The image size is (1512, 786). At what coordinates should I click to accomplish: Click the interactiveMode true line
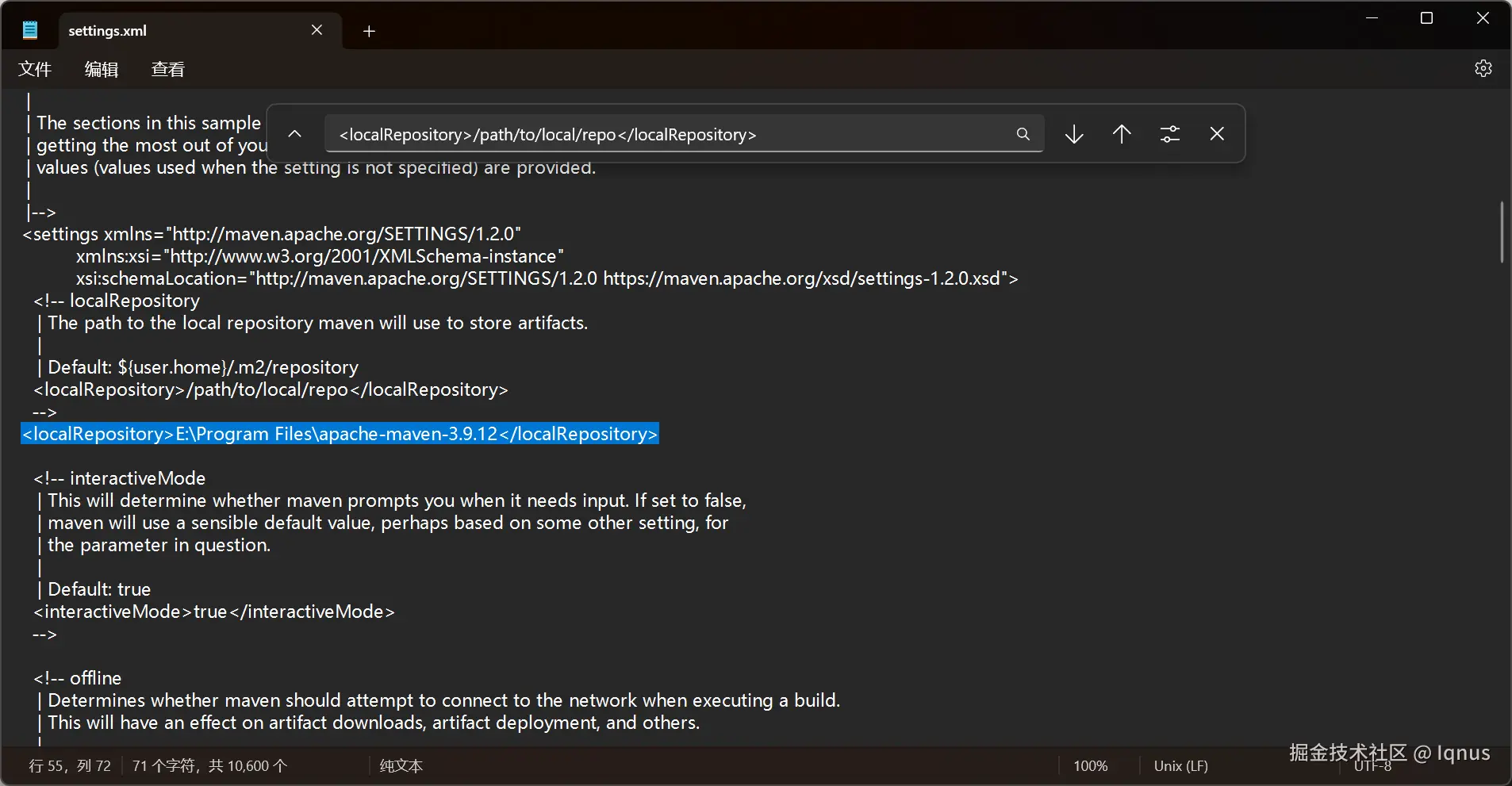(214, 612)
